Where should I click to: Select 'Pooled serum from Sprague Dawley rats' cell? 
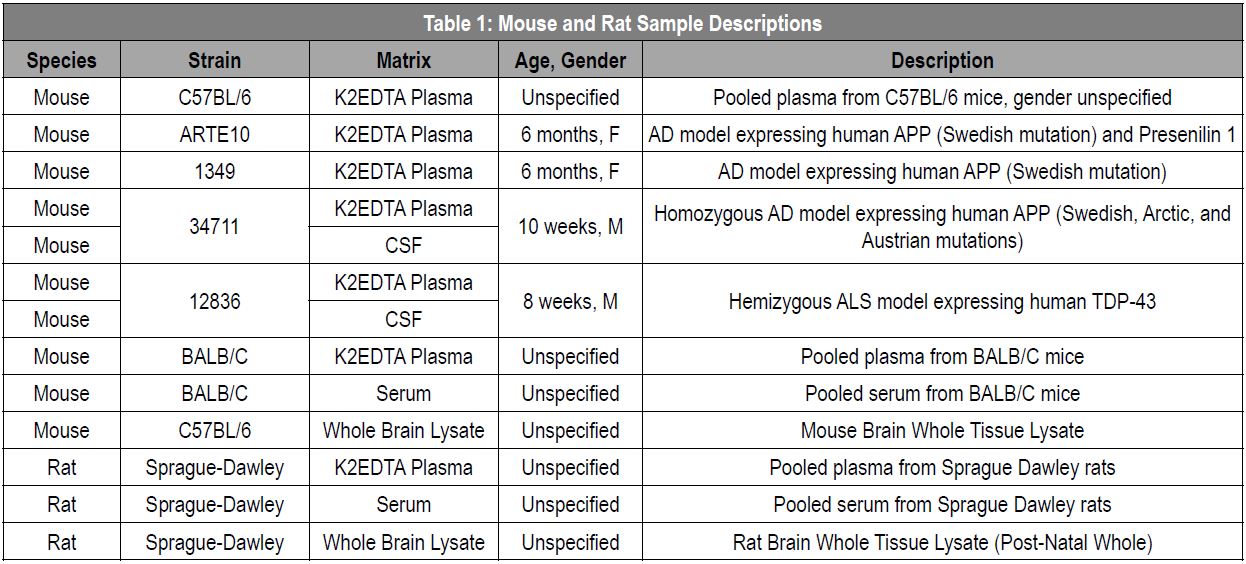(x=942, y=504)
